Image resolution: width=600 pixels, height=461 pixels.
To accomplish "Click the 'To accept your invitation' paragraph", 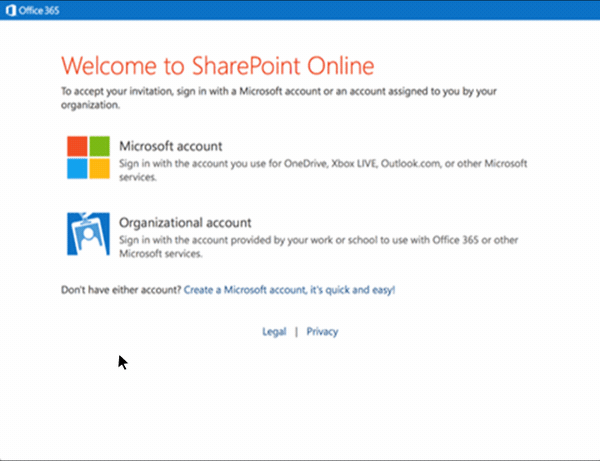I will click(x=279, y=98).
